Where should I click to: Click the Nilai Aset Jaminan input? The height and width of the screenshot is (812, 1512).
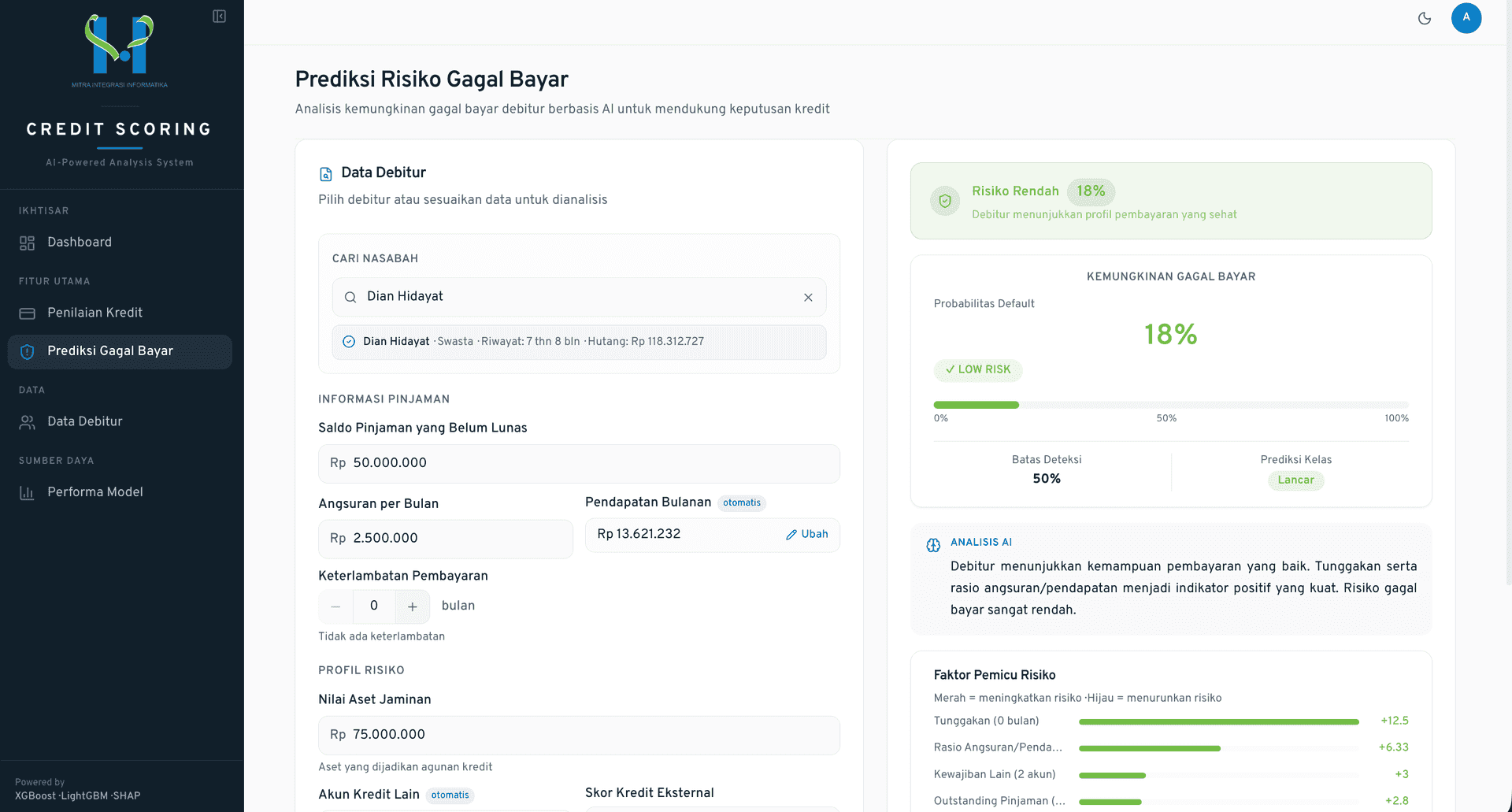579,735
